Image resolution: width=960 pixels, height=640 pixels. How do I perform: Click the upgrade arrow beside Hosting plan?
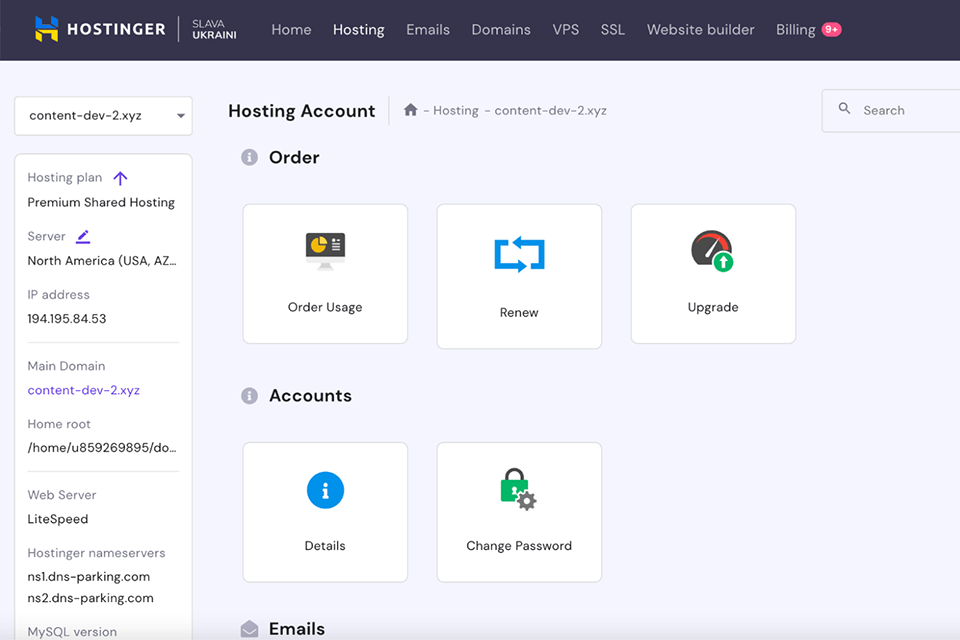tap(120, 178)
